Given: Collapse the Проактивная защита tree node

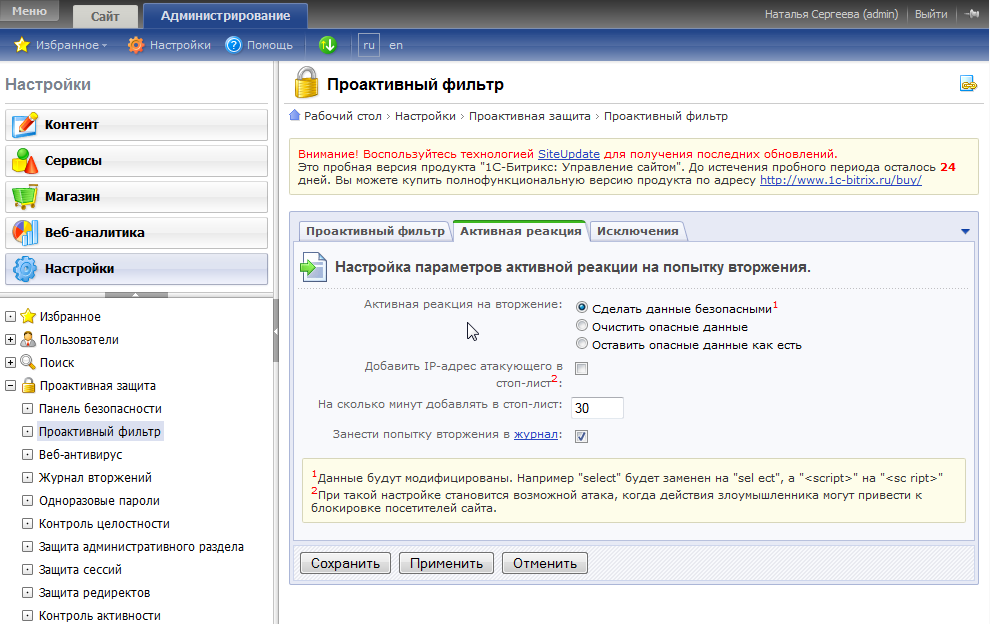Looking at the screenshot, I should click(10, 386).
